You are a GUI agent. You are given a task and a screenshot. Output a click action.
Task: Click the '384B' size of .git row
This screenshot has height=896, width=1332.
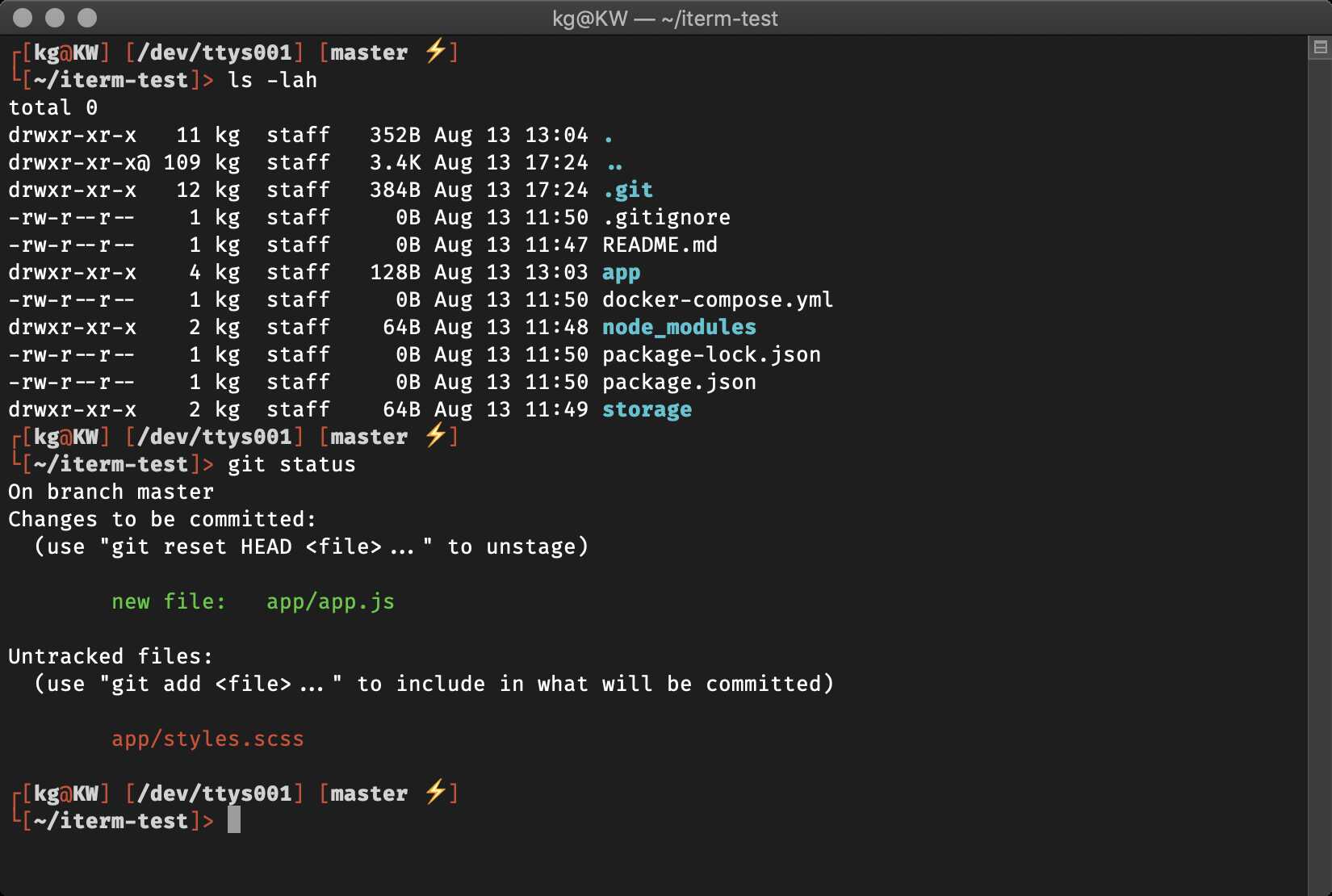tap(396, 190)
